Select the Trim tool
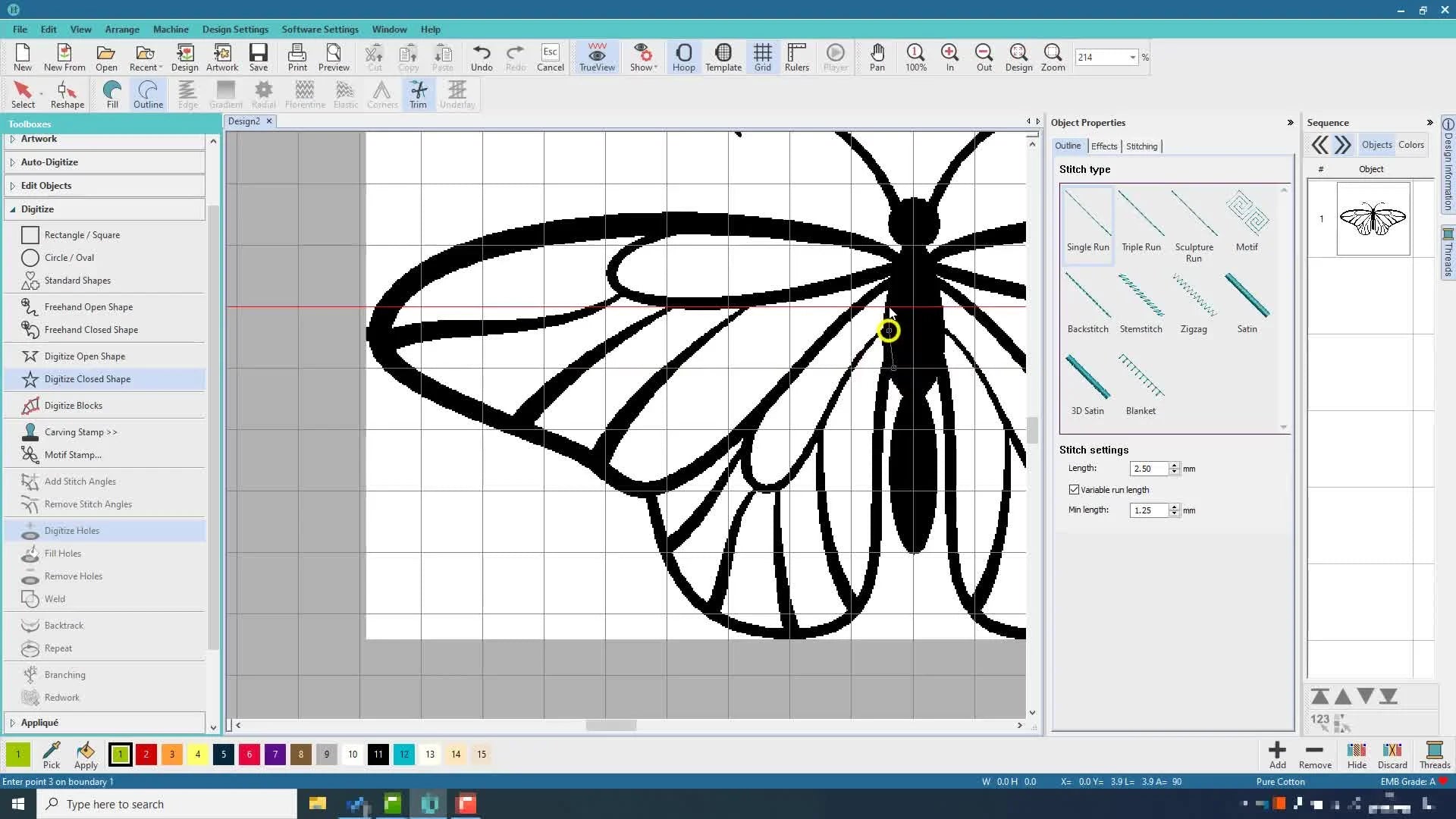 coord(418,94)
